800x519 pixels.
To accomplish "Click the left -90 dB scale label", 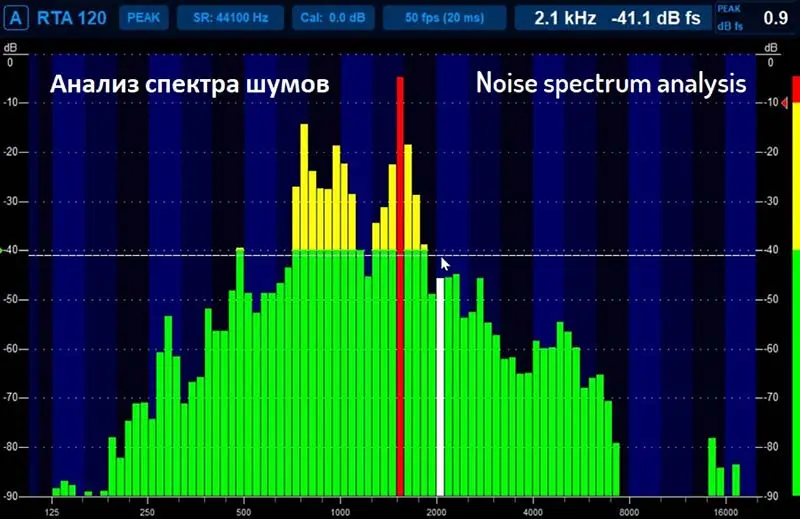I will pyautogui.click(x=10, y=496).
